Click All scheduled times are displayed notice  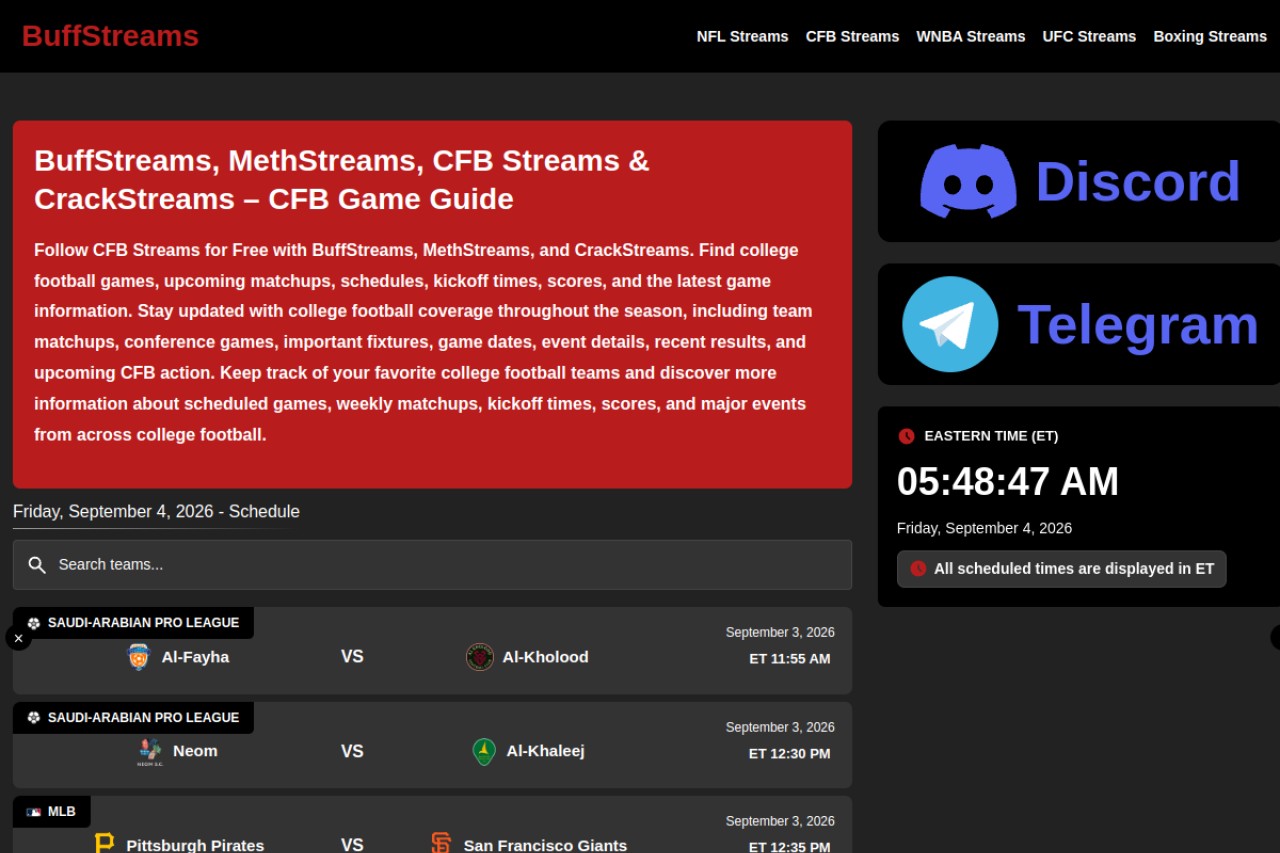coord(1061,569)
